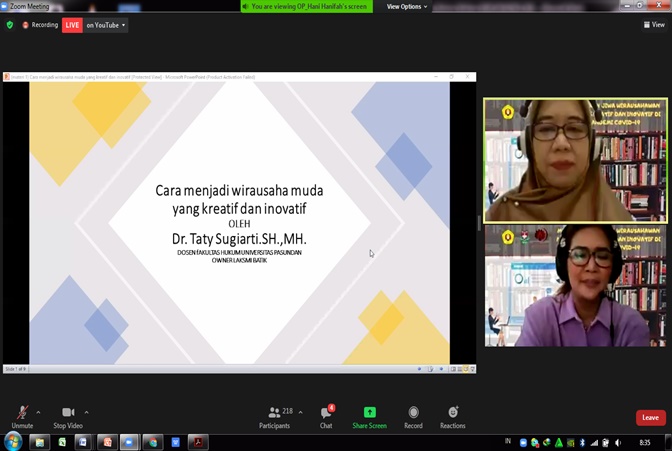Select the top participant video thumbnail
This screenshot has width=672, height=451.
575,160
